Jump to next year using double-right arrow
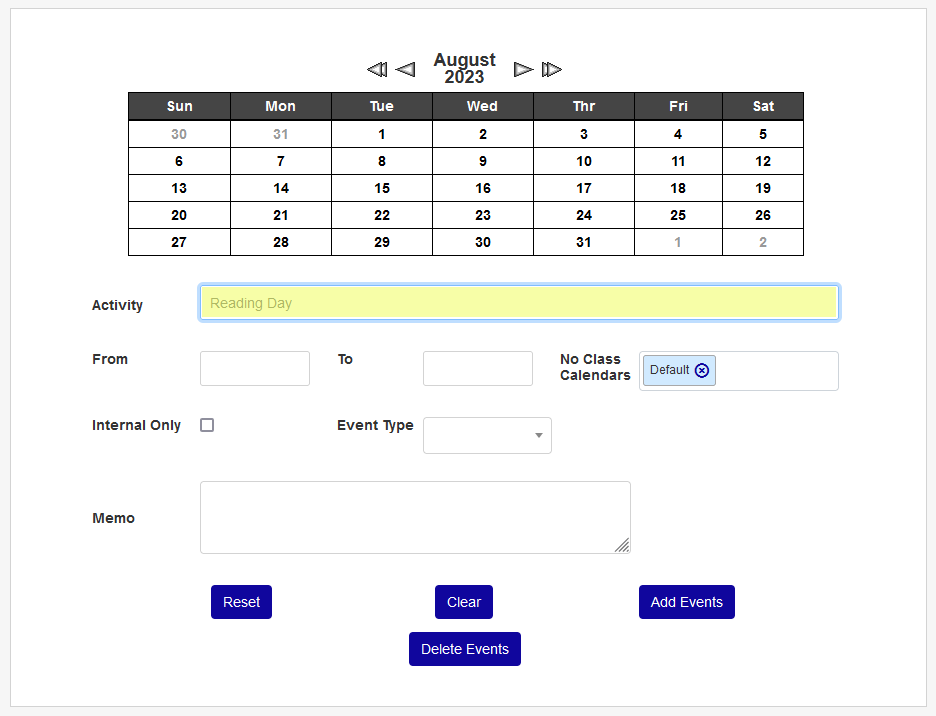The image size is (936, 716). (552, 69)
